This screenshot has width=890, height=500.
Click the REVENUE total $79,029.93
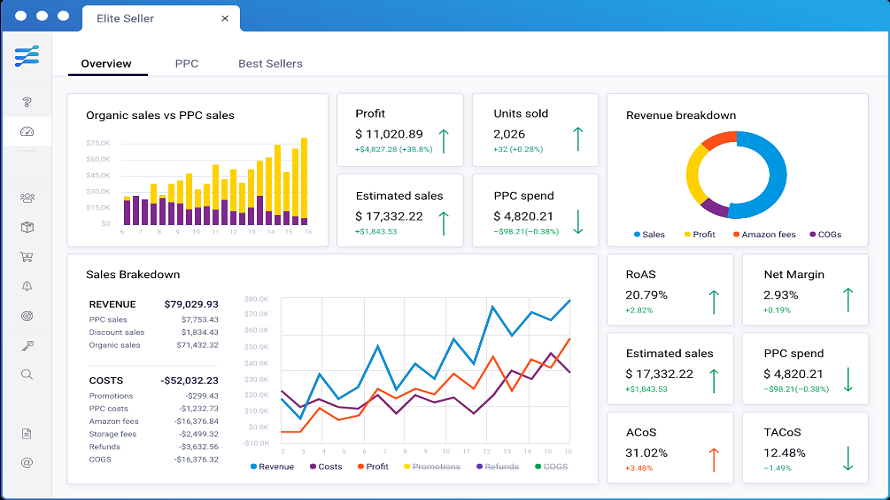[x=191, y=304]
